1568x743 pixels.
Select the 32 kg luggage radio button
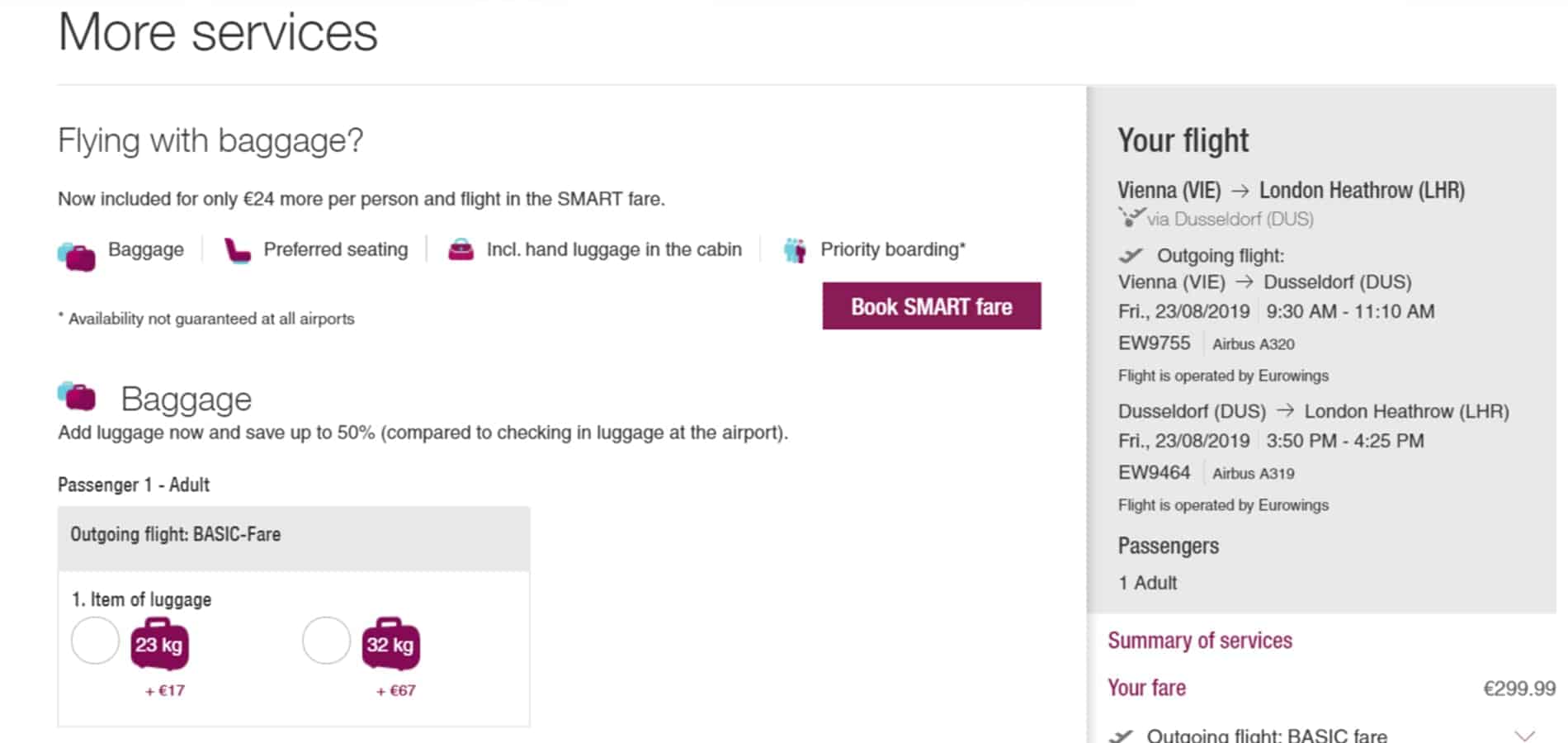(x=327, y=641)
